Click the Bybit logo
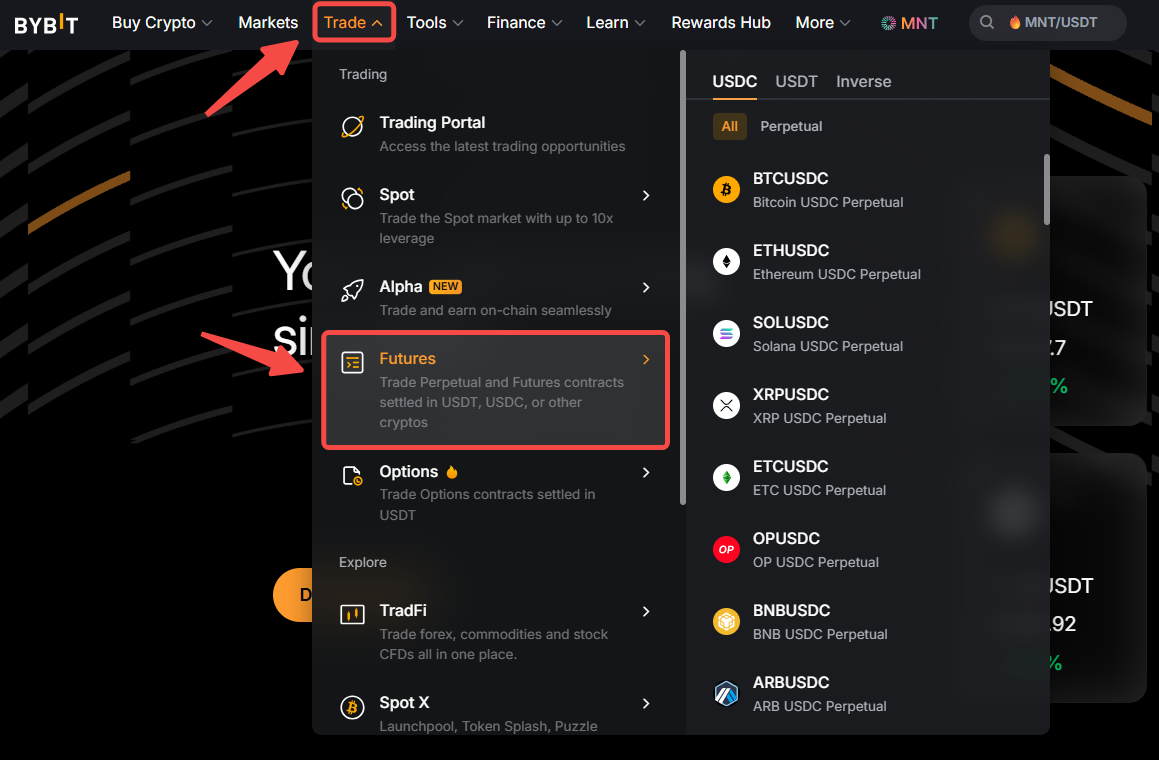Viewport: 1159px width, 760px height. tap(46, 23)
